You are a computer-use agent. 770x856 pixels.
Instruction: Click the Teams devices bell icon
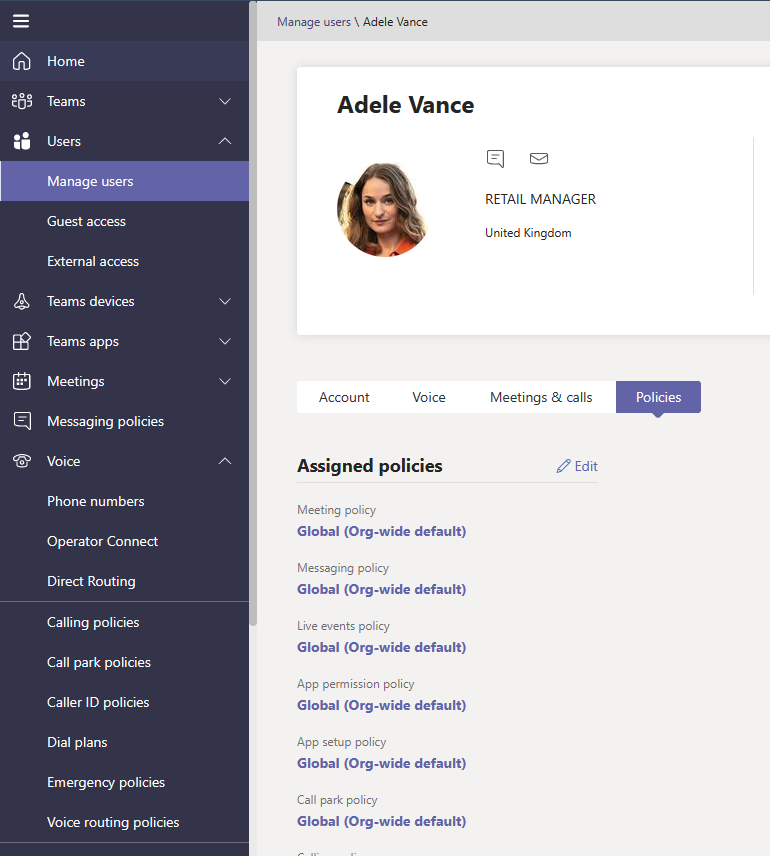click(21, 301)
